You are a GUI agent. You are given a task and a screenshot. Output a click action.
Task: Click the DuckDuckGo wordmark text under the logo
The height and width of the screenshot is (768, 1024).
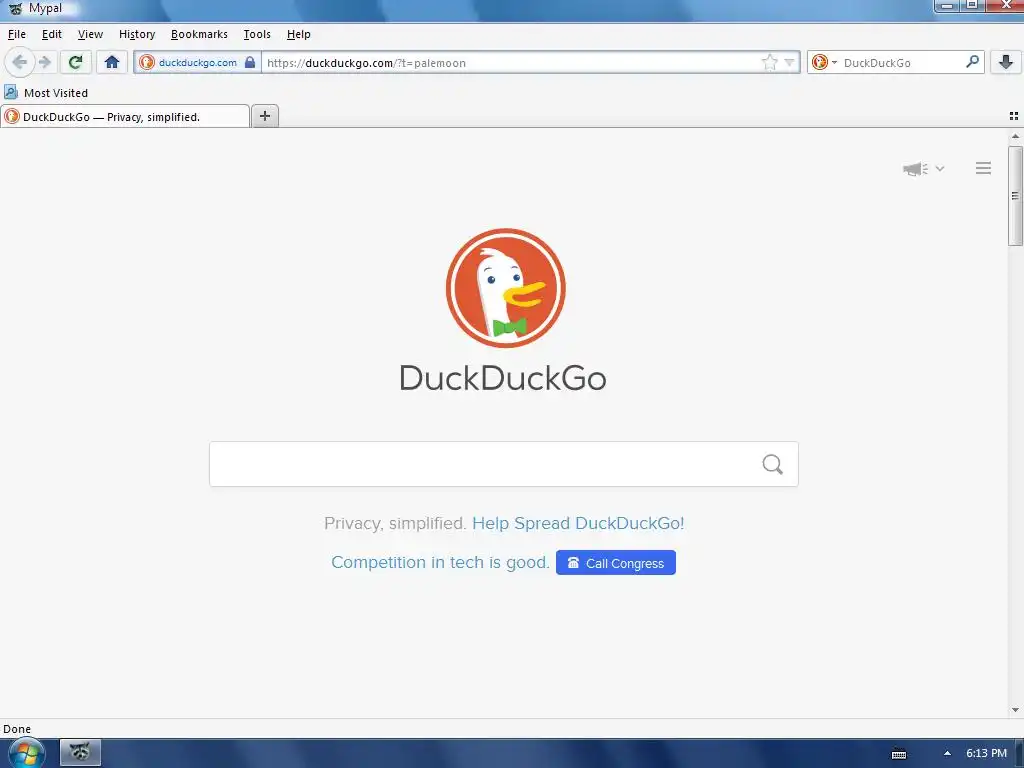503,378
